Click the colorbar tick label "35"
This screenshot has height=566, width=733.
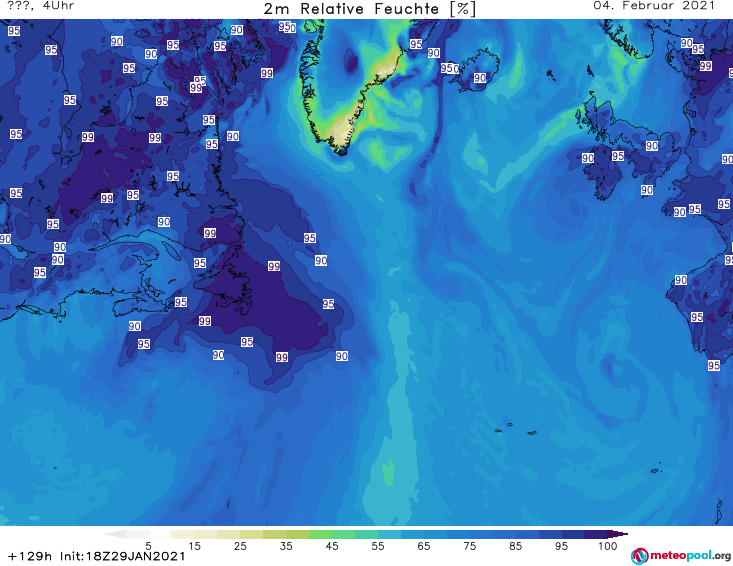tap(286, 546)
